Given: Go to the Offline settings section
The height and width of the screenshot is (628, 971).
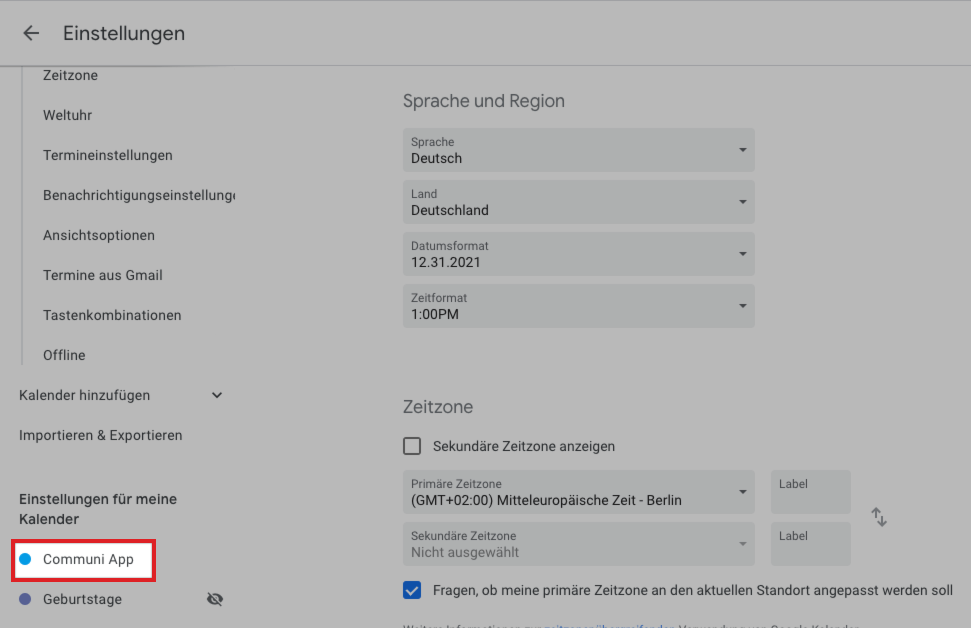Looking at the screenshot, I should point(64,355).
